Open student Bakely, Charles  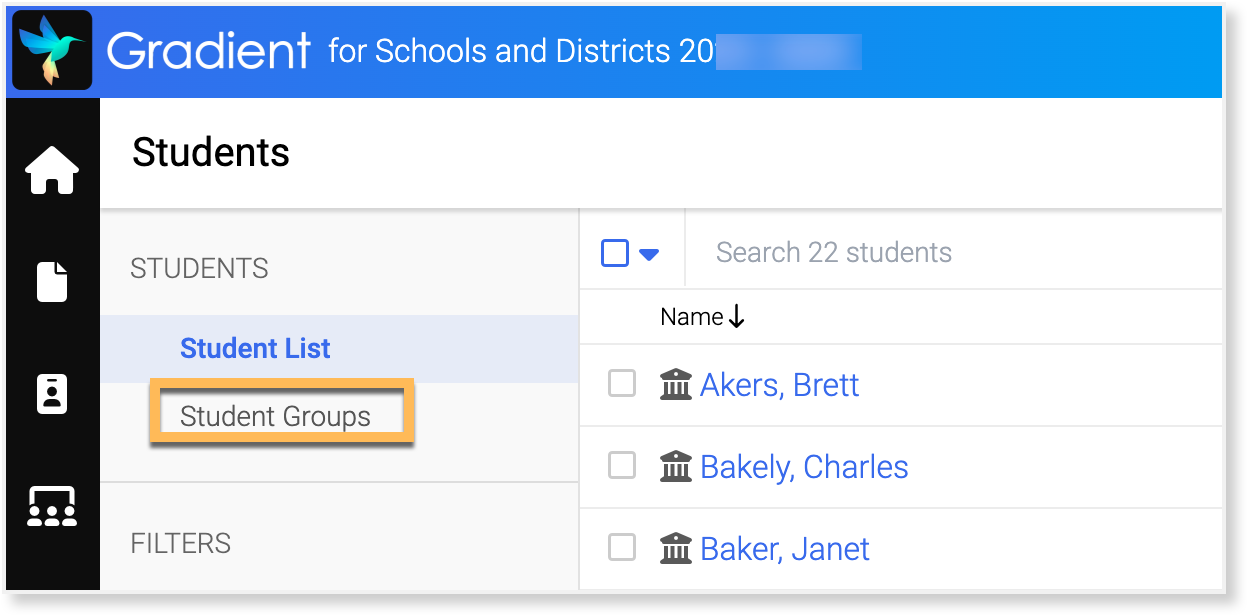[804, 467]
